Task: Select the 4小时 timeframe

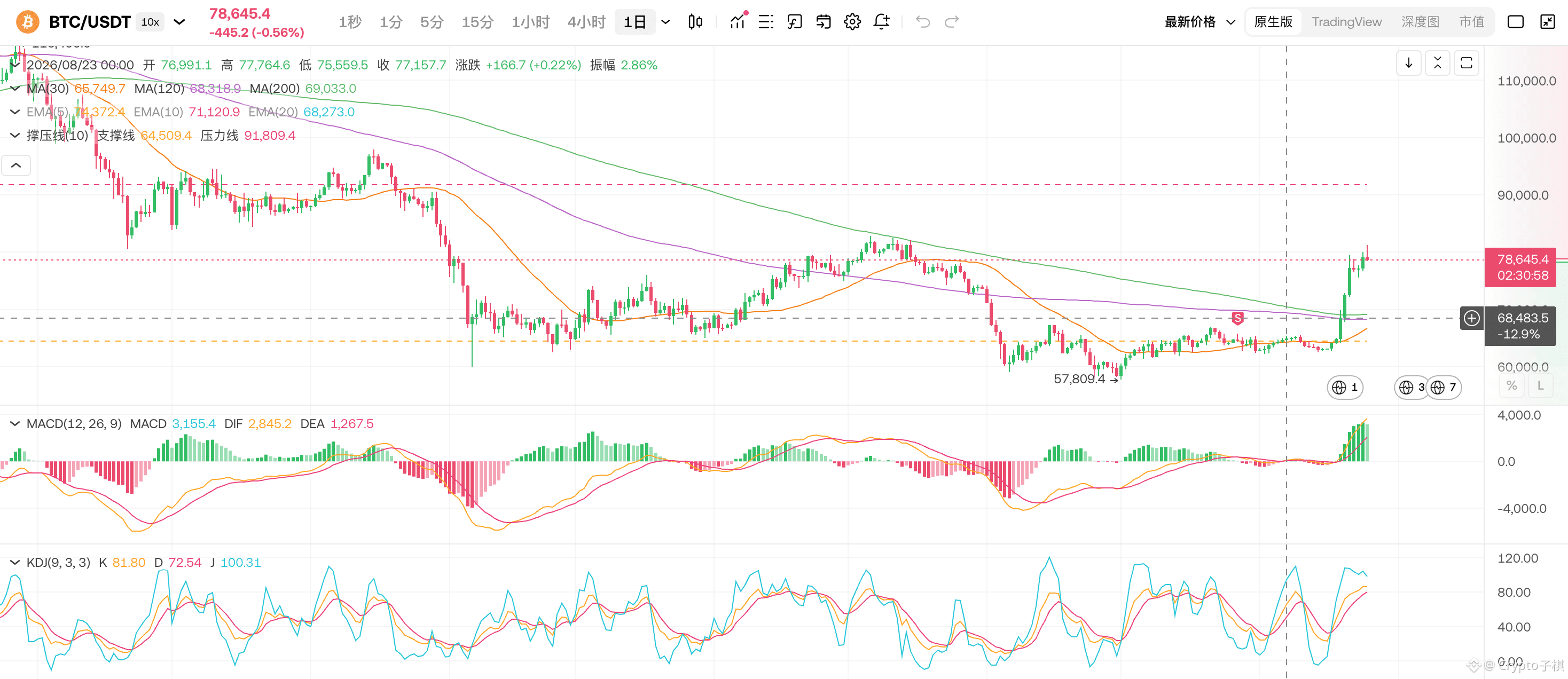Action: tap(586, 22)
